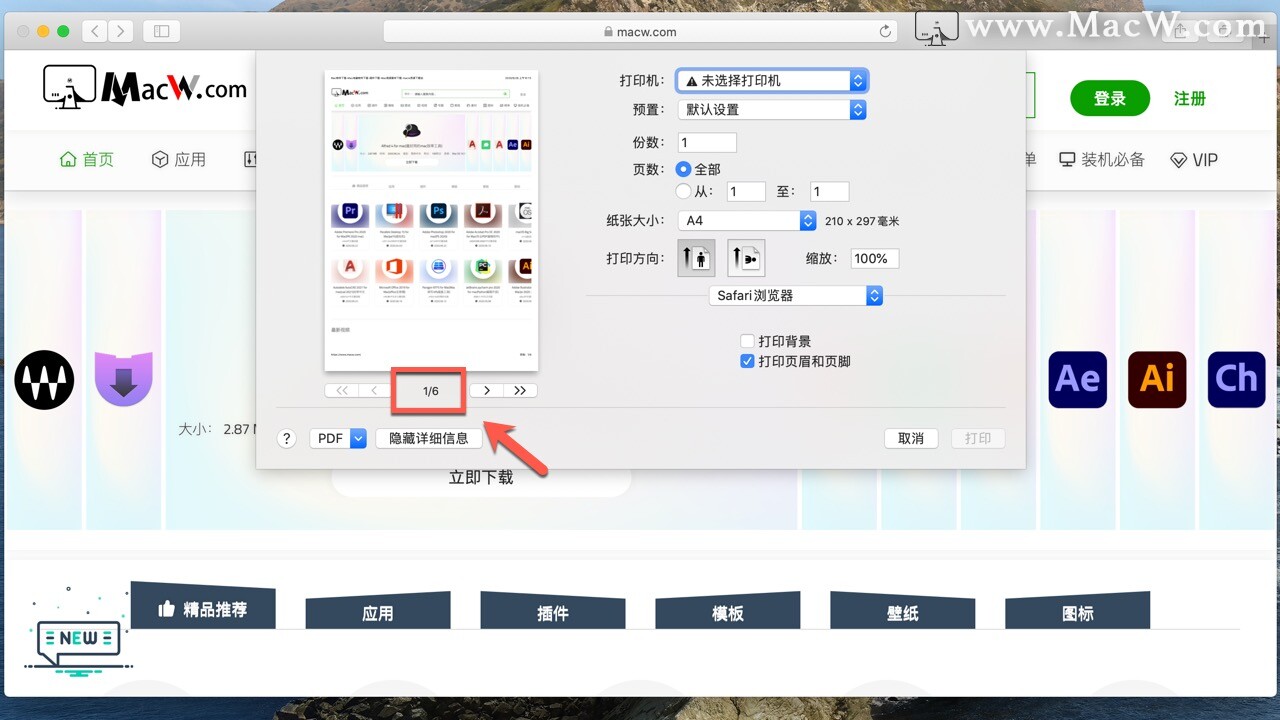Image resolution: width=1280 pixels, height=720 pixels.
Task: Click the MacW.com site logo
Action: point(145,88)
